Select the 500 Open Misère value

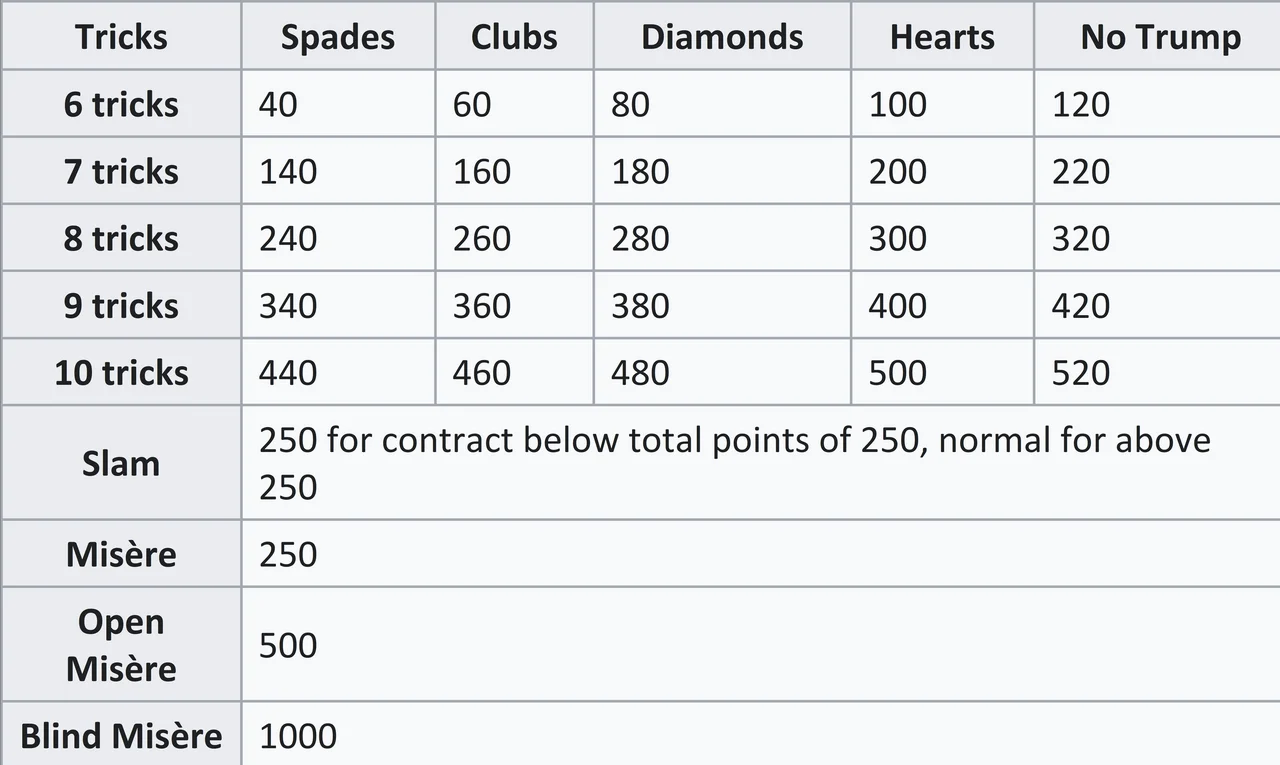click(x=288, y=645)
